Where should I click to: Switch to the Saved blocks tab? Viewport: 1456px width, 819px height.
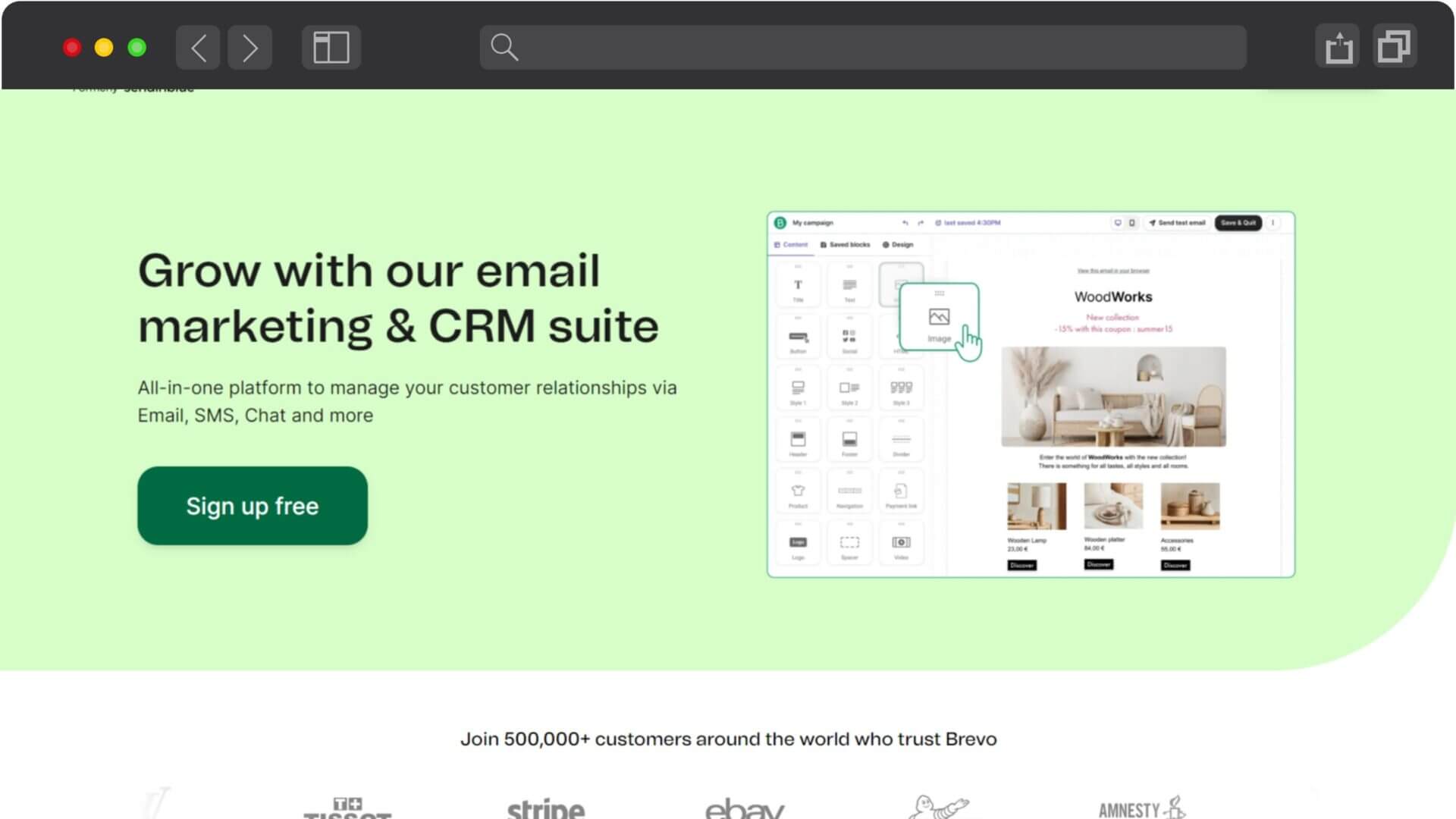[x=845, y=245]
